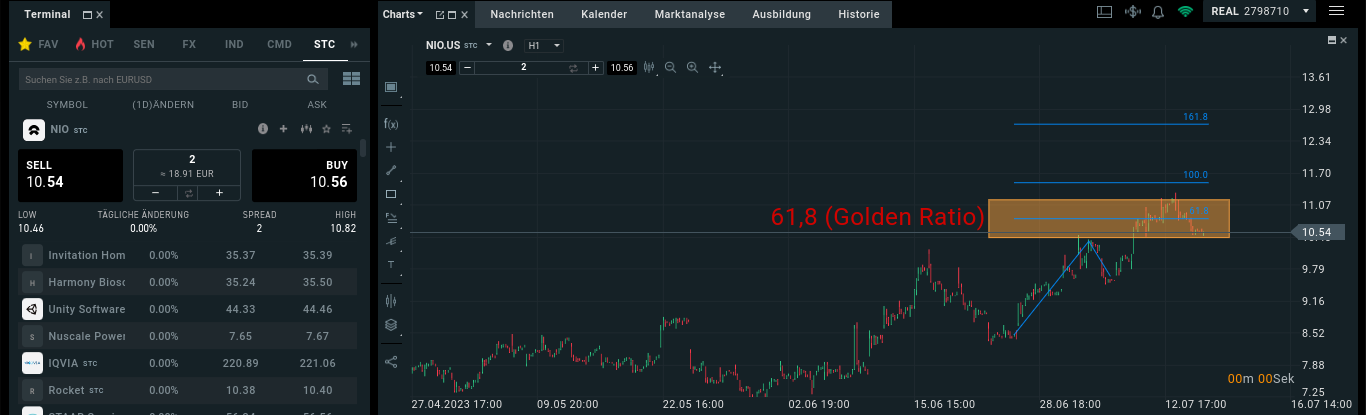The width and height of the screenshot is (1366, 415).
Task: Show NIO.US instrument information in chart
Action: coord(508,45)
